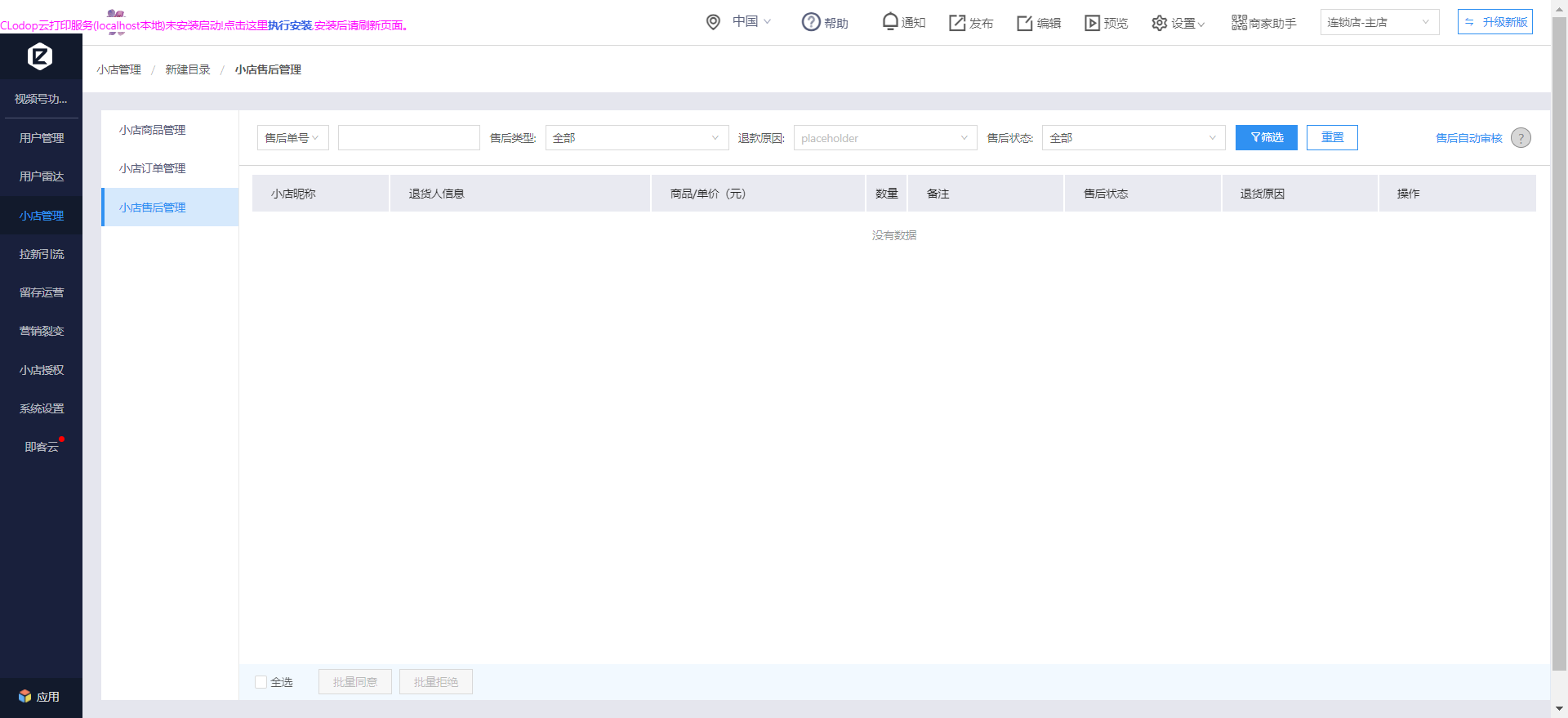This screenshot has width=1568, height=718.
Task: Click the 没有数据 empty notice
Action: pyautogui.click(x=894, y=235)
